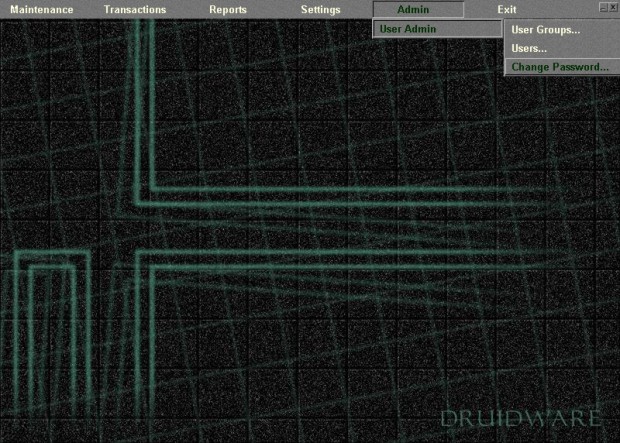Close the application window
The width and height of the screenshot is (620, 443).
pyautogui.click(x=612, y=8)
